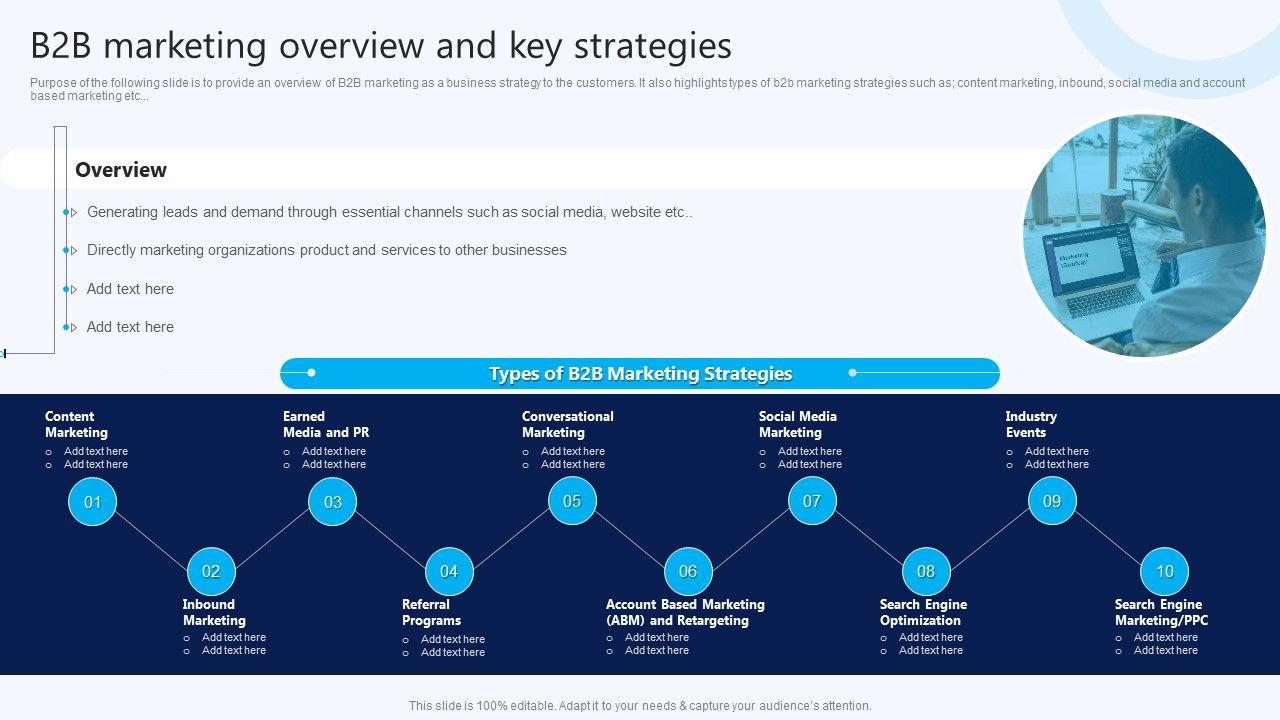Image resolution: width=1280 pixels, height=720 pixels.
Task: Select the 06 circle marker
Action: click(688, 571)
